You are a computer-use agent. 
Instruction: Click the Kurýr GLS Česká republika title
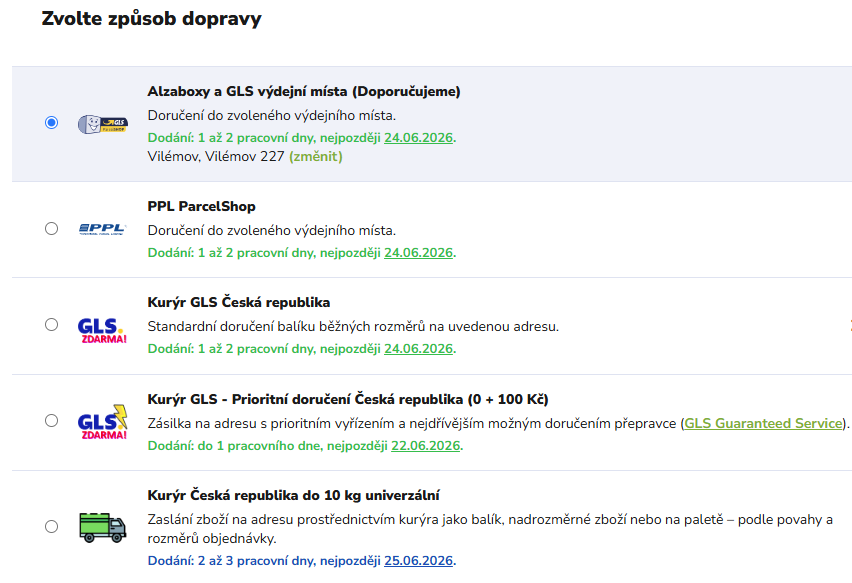pos(239,302)
